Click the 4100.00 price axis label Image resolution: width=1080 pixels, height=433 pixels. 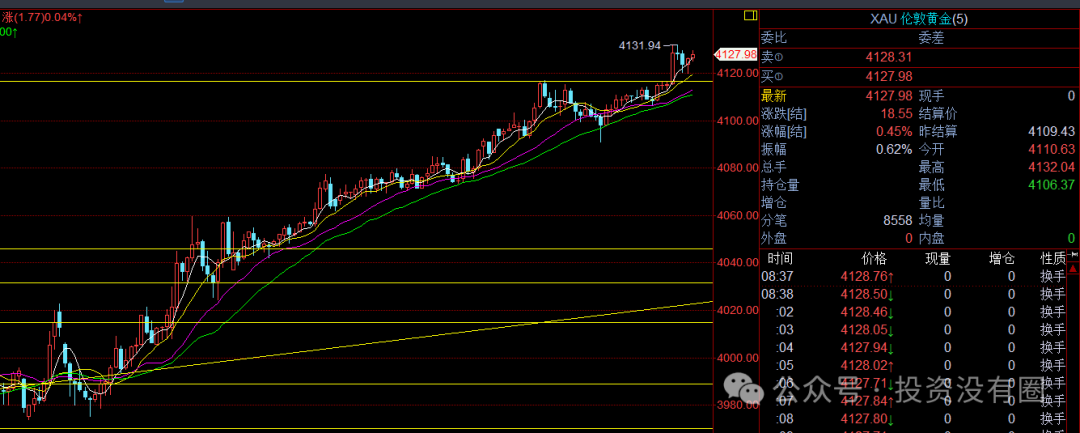pos(736,120)
